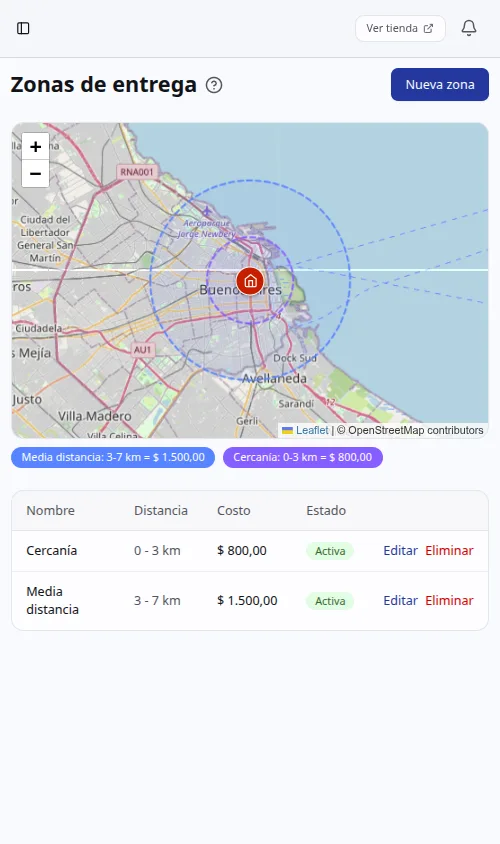The image size is (500, 844).
Task: Click the Nombre column header
Action: click(x=51, y=510)
